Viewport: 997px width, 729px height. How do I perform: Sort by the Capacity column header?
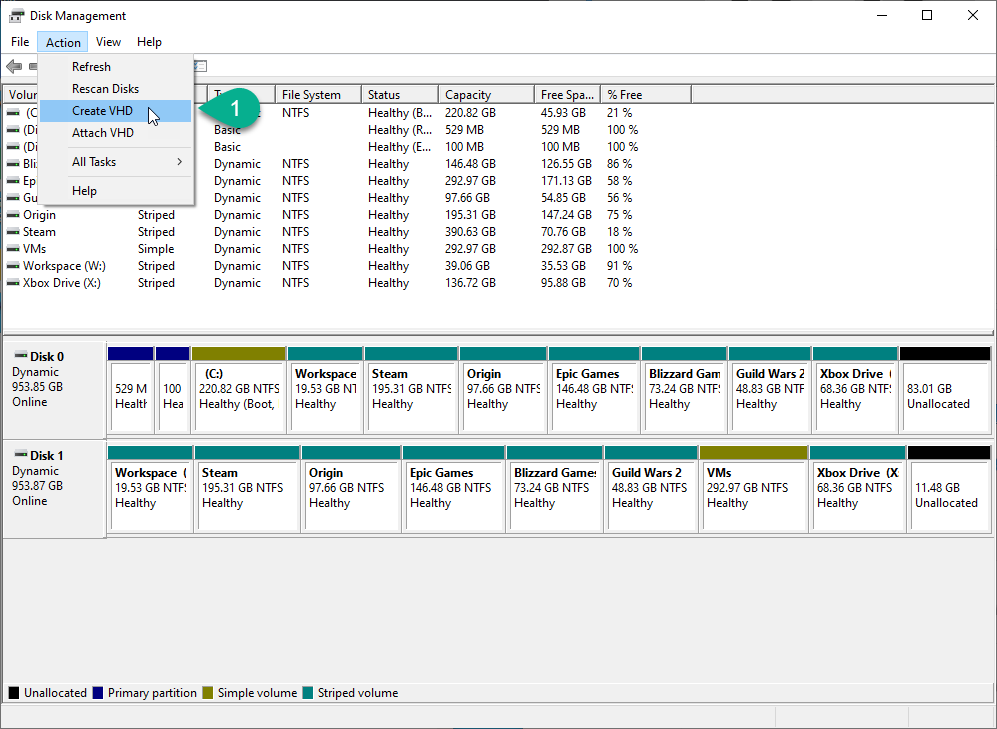(x=485, y=95)
